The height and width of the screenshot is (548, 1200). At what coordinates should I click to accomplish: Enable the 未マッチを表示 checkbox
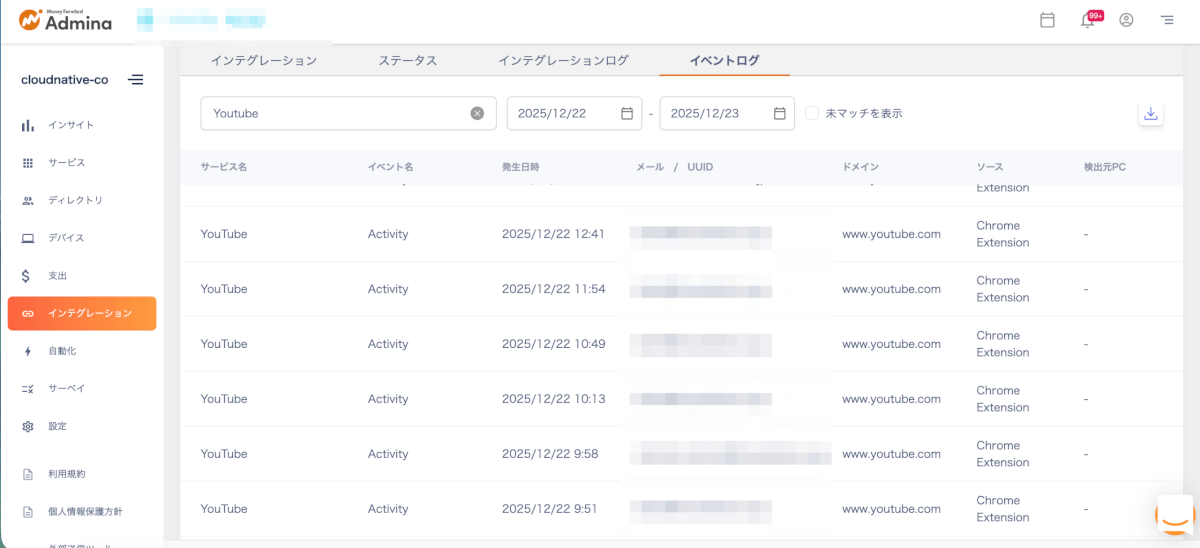812,114
